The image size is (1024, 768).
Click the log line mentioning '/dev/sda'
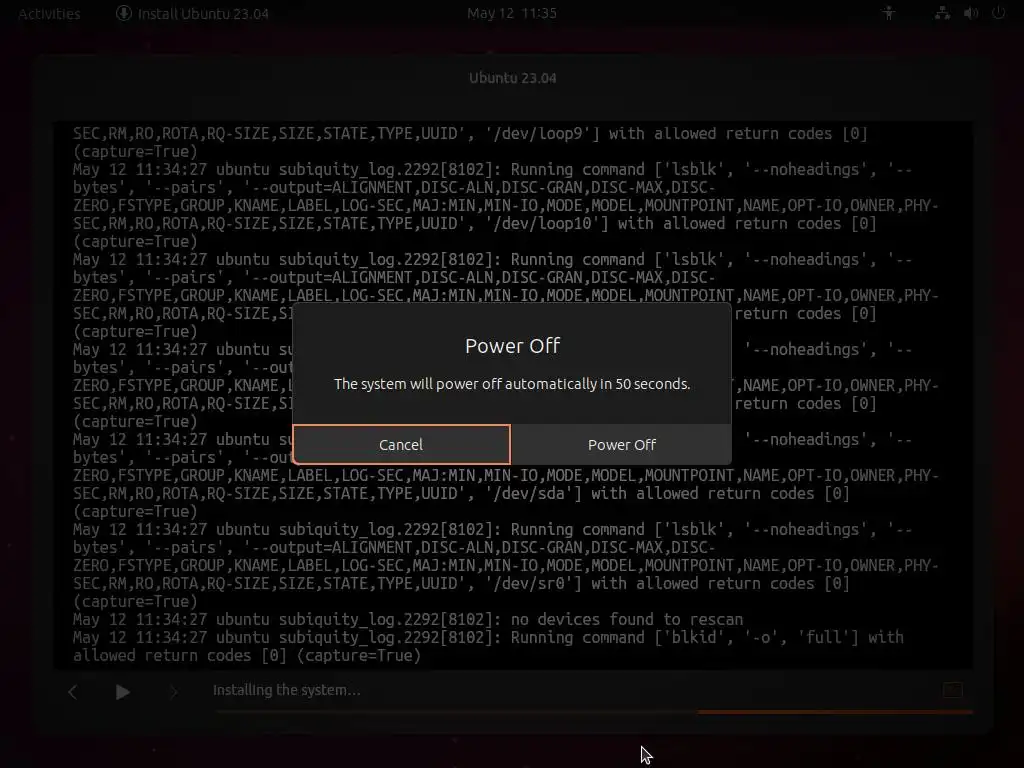pyautogui.click(x=461, y=493)
